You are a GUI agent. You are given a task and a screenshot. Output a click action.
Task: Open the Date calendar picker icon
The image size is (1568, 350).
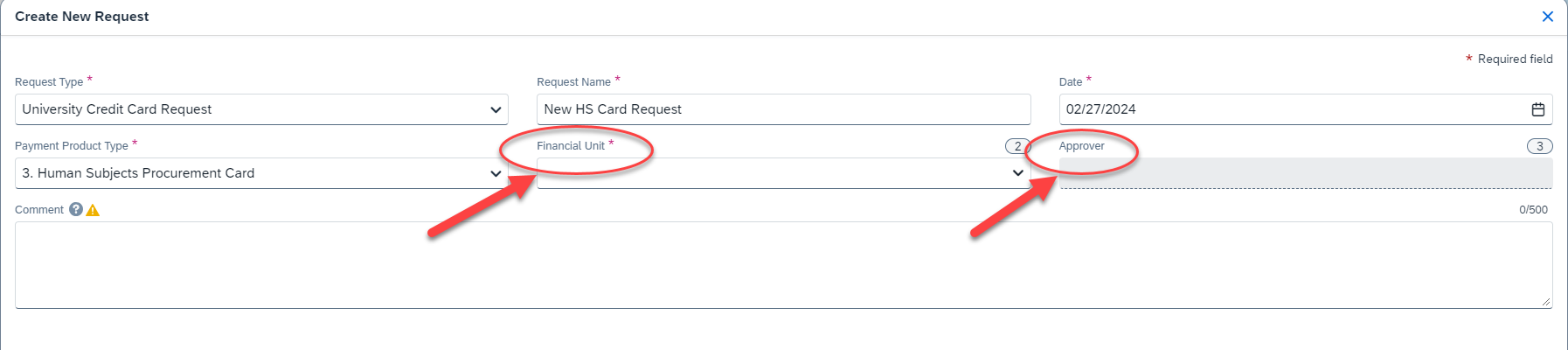click(1537, 109)
